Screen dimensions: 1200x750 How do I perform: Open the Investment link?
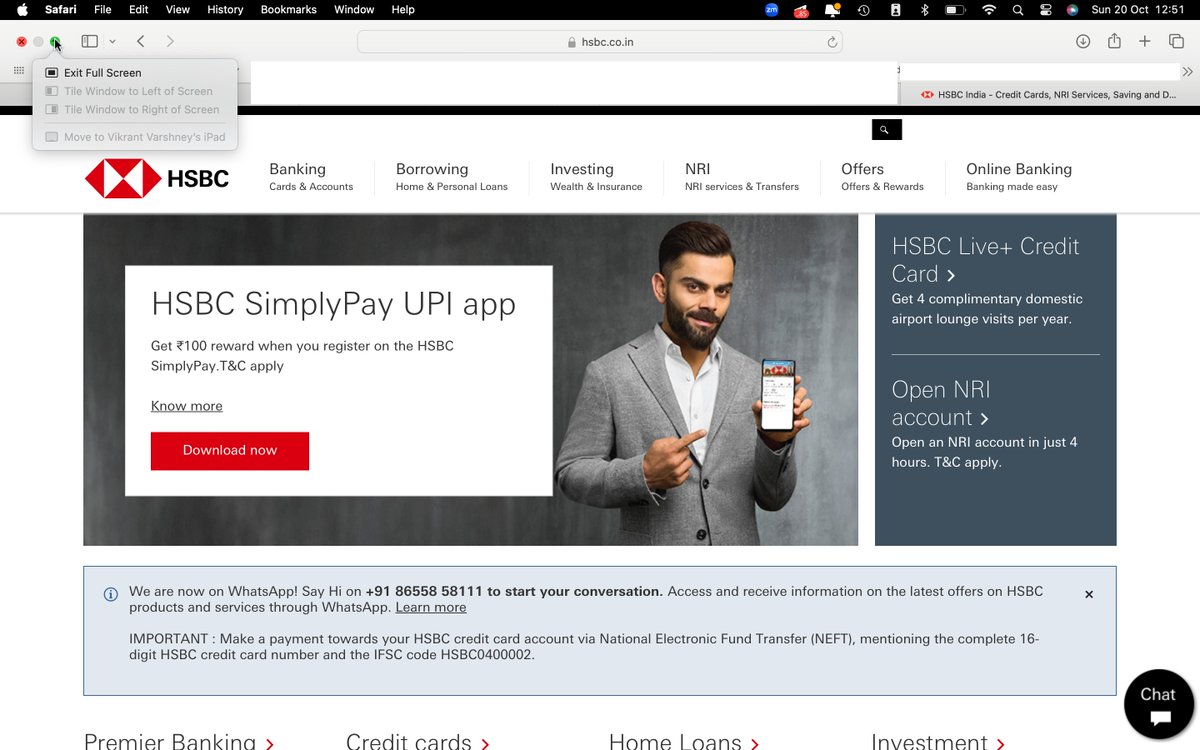(938, 741)
